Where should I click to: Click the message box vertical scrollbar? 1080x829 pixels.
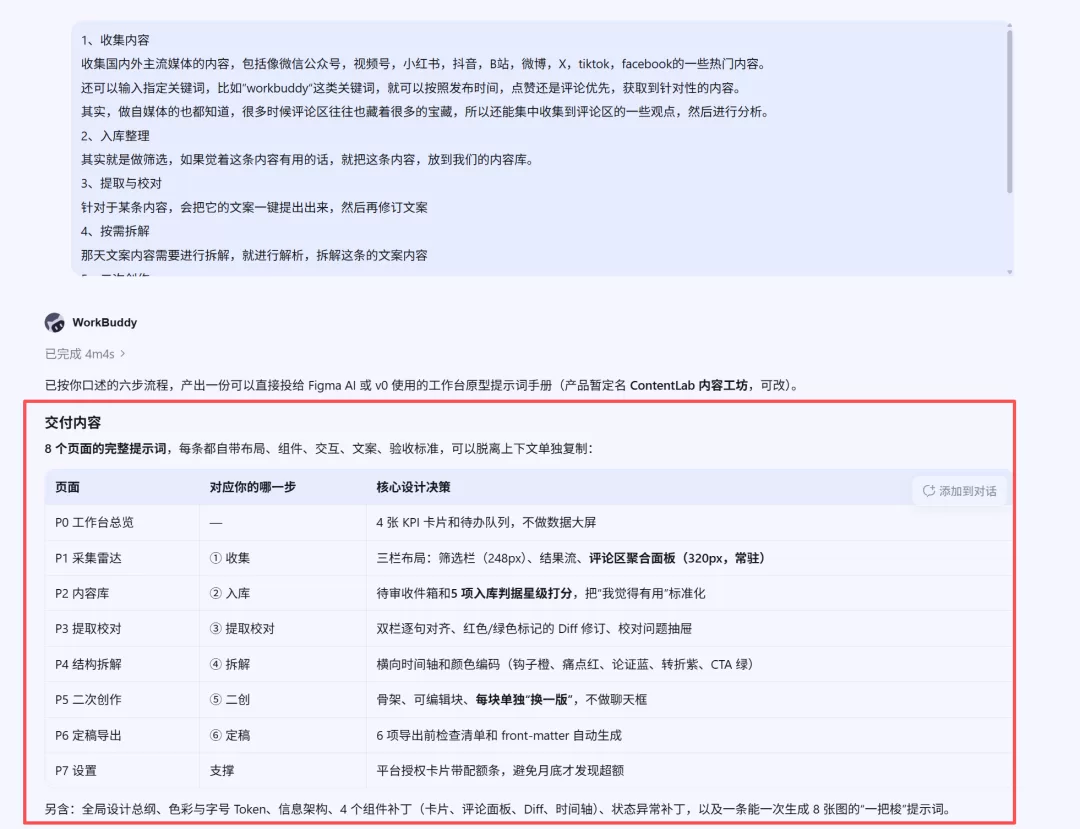[x=1009, y=112]
